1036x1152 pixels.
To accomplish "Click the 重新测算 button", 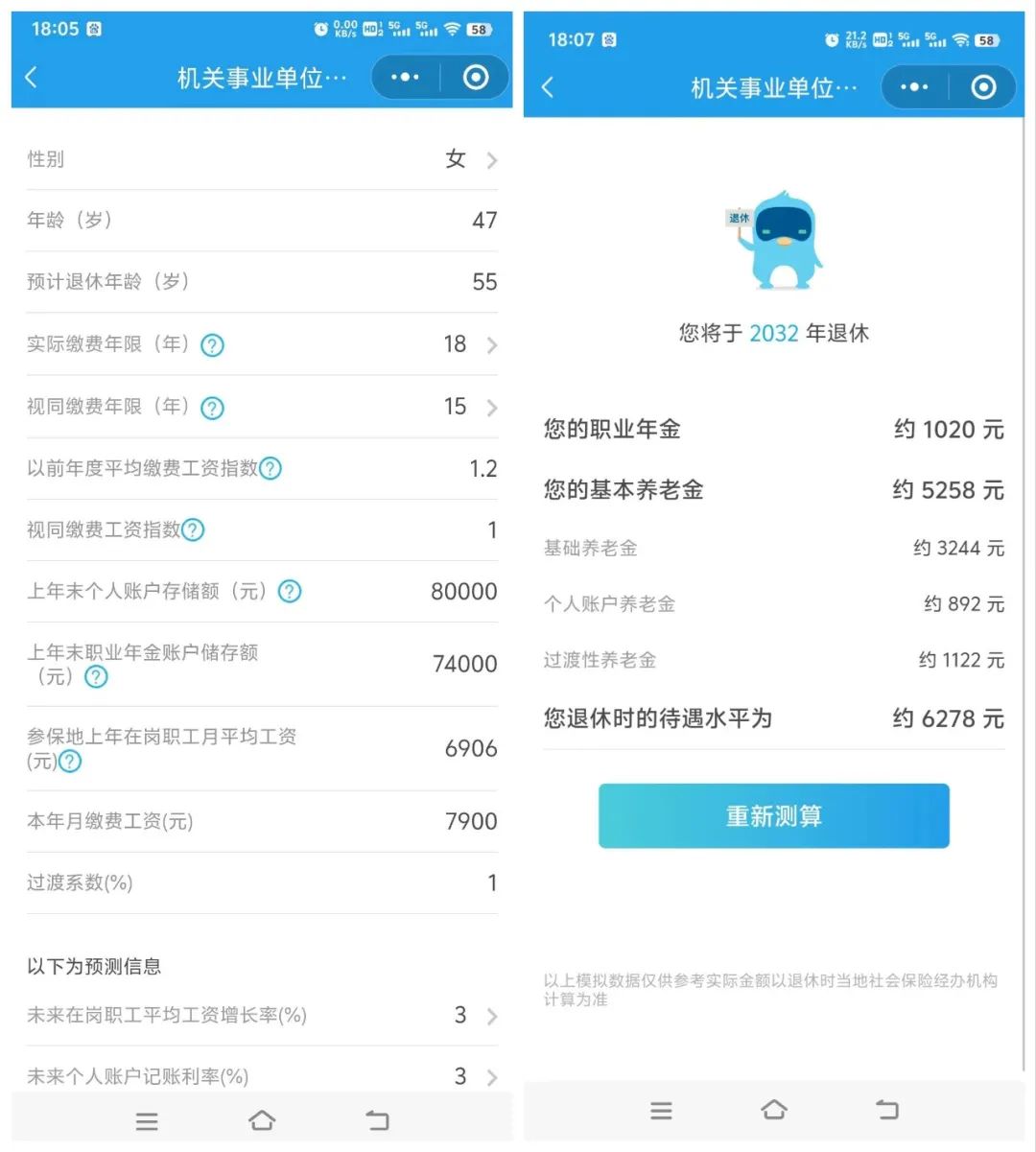I will pyautogui.click(x=774, y=816).
